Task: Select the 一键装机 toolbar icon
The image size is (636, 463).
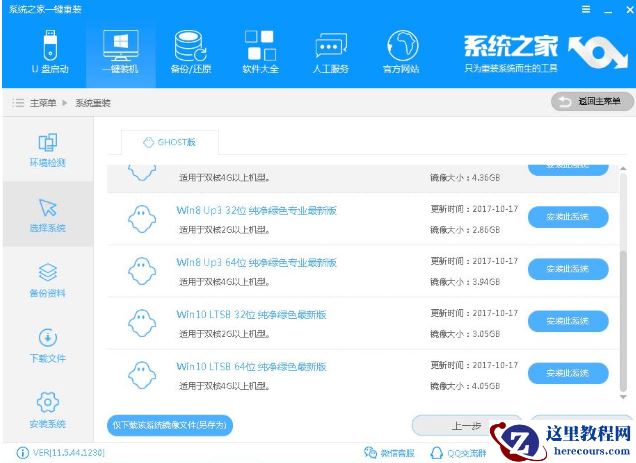Action: click(x=120, y=52)
